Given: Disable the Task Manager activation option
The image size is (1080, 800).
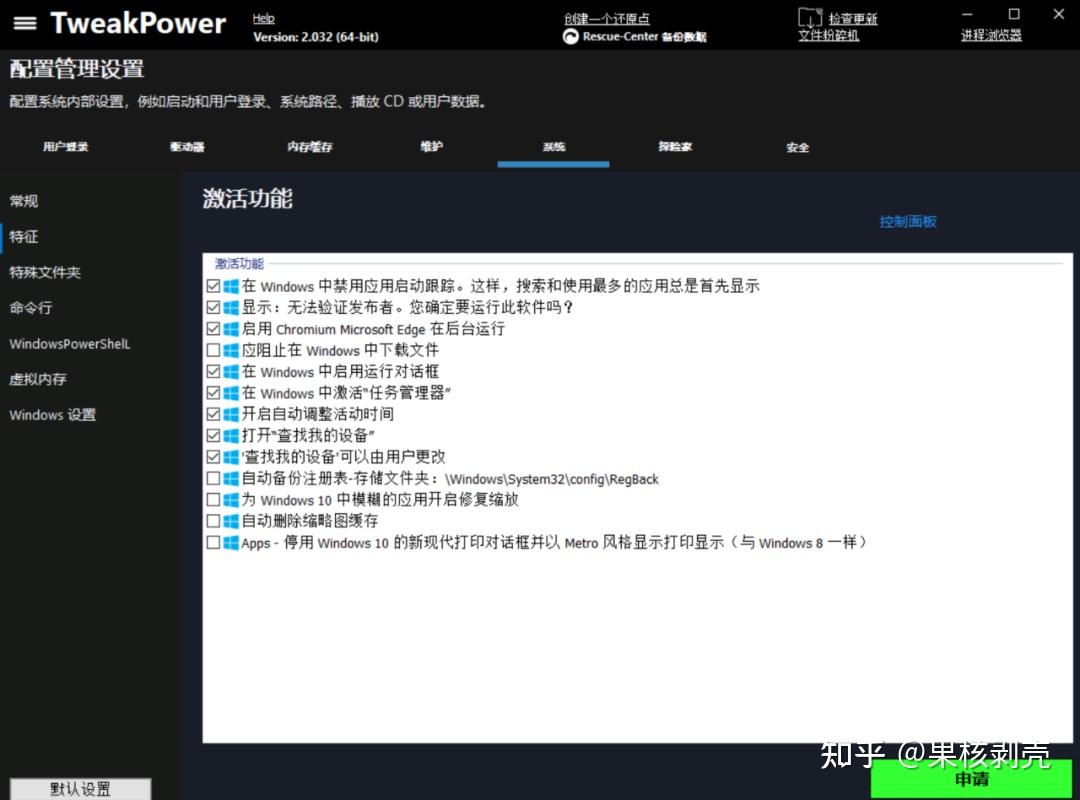Looking at the screenshot, I should tap(213, 392).
